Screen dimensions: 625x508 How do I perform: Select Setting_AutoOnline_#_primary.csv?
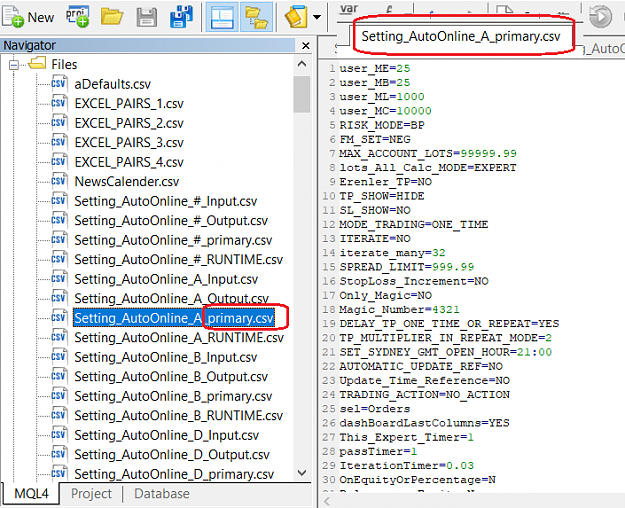click(x=173, y=240)
